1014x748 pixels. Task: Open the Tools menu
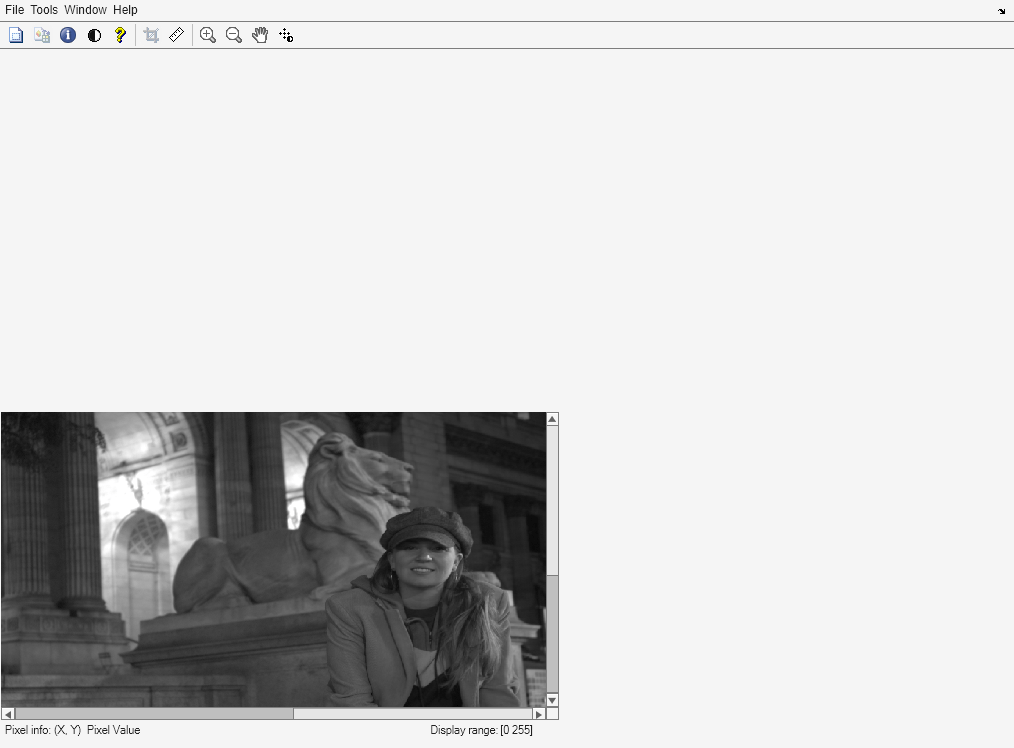point(42,9)
